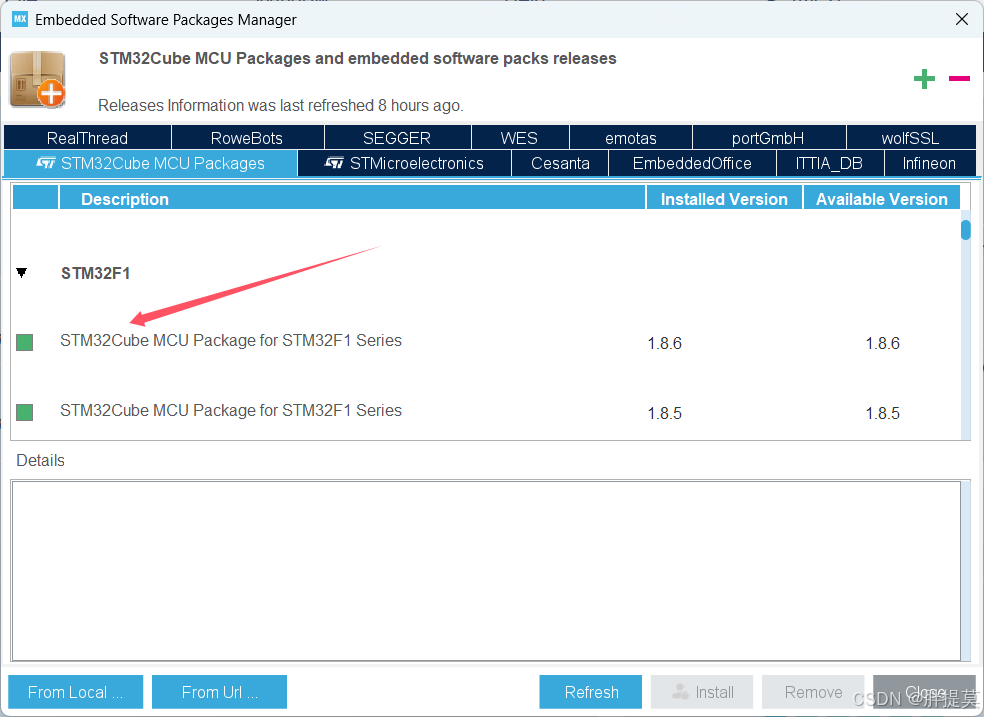Click the Install button
984x717 pixels.
pyautogui.click(x=702, y=692)
